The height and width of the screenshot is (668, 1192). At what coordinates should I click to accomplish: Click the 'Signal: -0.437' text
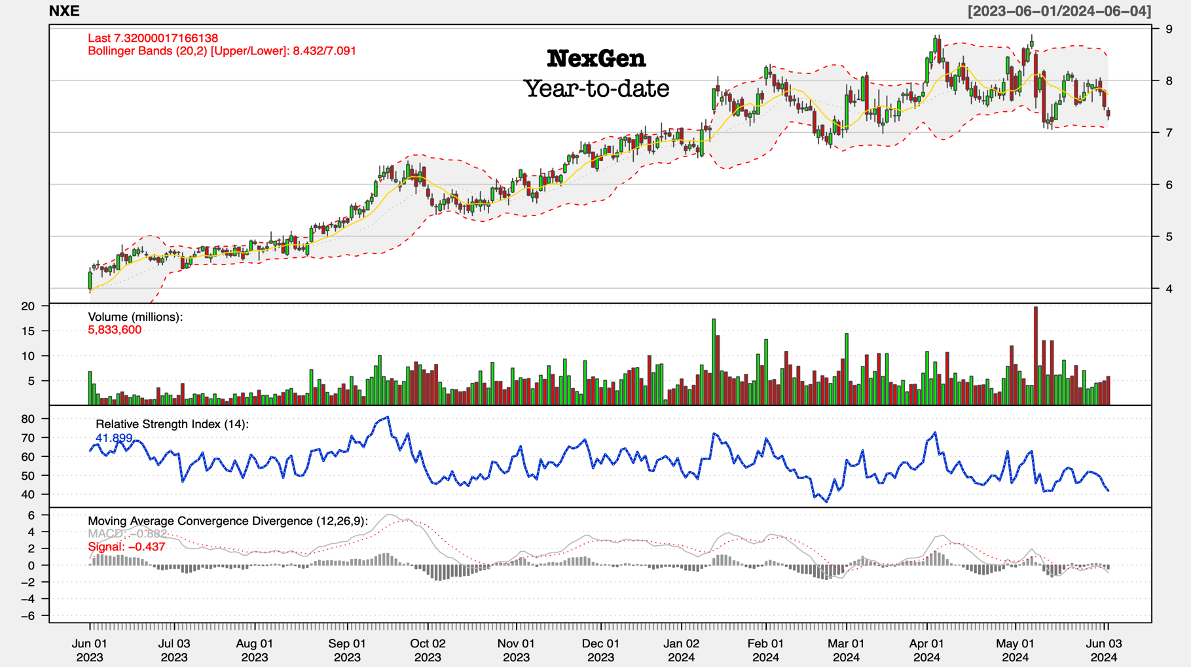point(126,547)
